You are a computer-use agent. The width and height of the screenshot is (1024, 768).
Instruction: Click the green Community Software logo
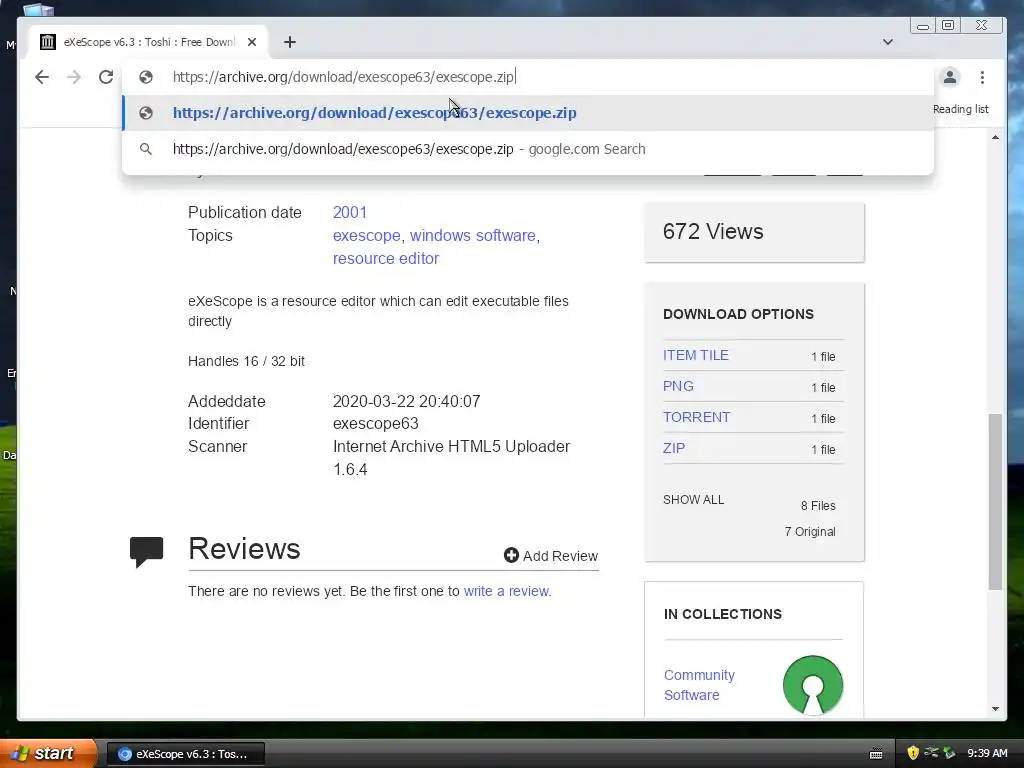pos(812,685)
